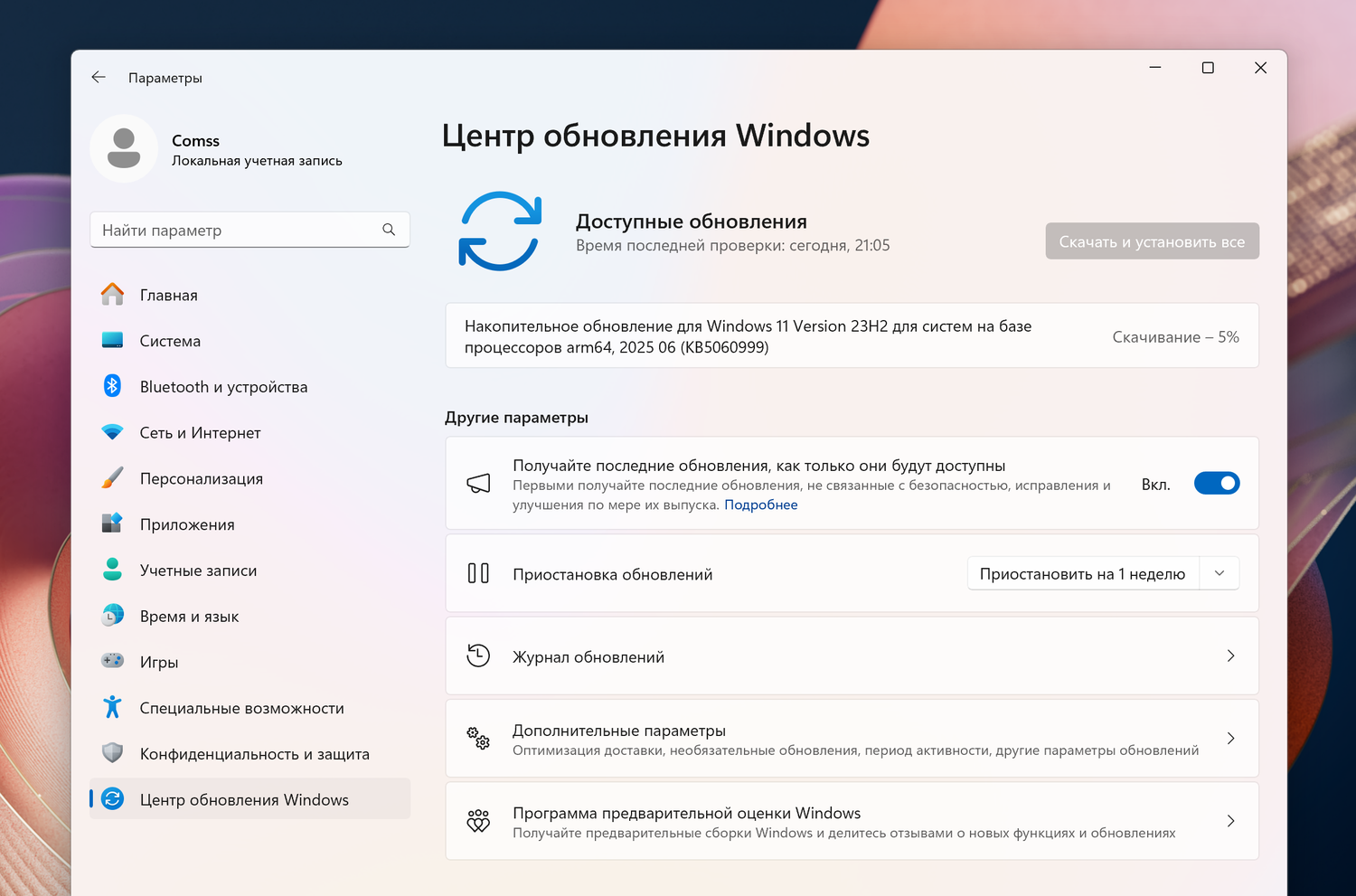
Task: Click the megaphone icon for latest updates
Action: (478, 484)
